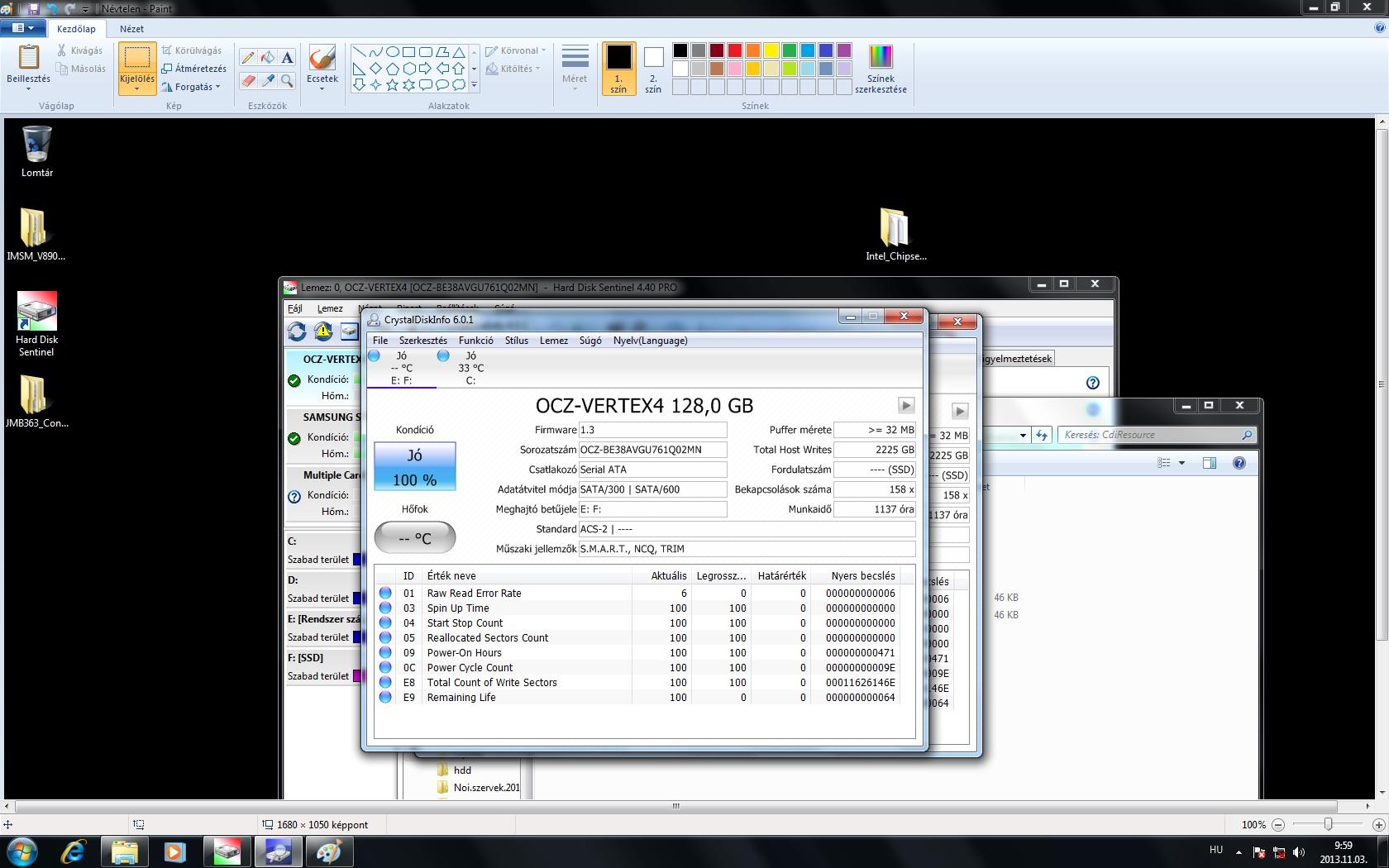This screenshot has height=868, width=1389.
Task: Click the zoom slider thumb
Action: point(1328,824)
